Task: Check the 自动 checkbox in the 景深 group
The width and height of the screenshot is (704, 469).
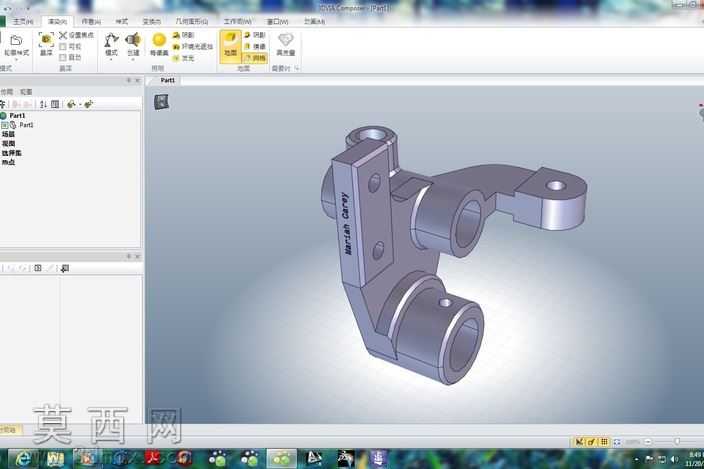Action: [x=63, y=58]
